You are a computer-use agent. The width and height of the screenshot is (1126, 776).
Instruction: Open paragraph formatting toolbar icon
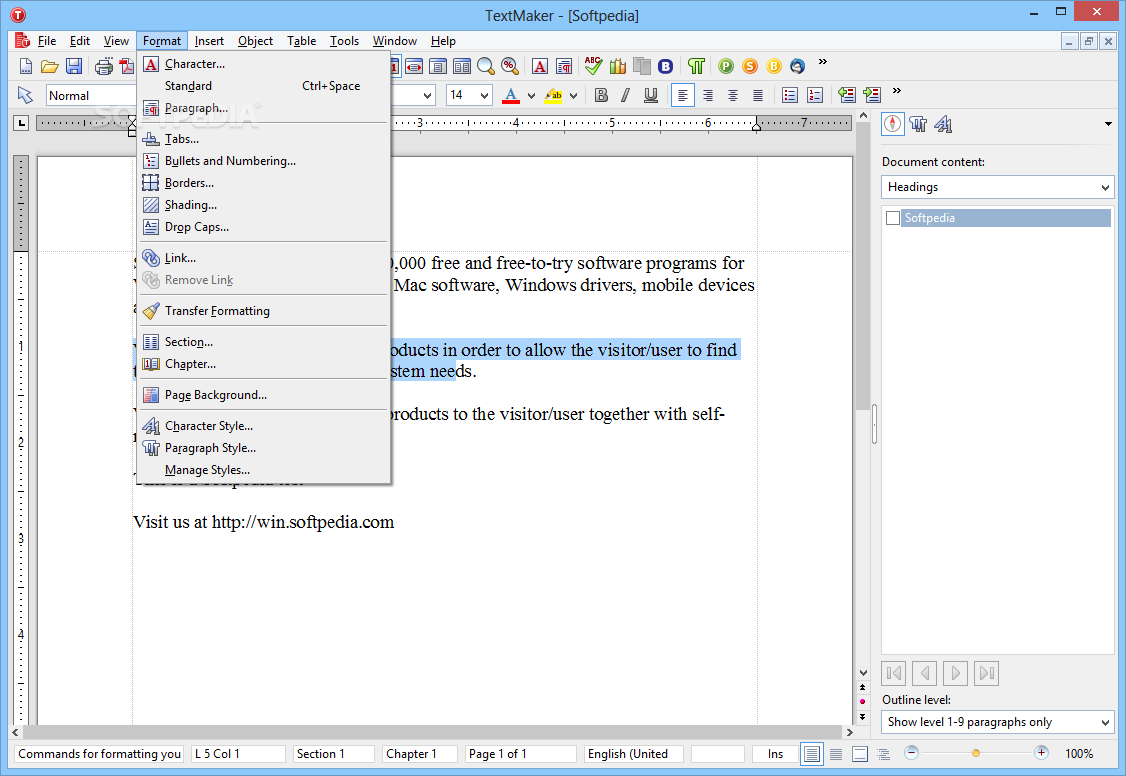pyautogui.click(x=564, y=67)
